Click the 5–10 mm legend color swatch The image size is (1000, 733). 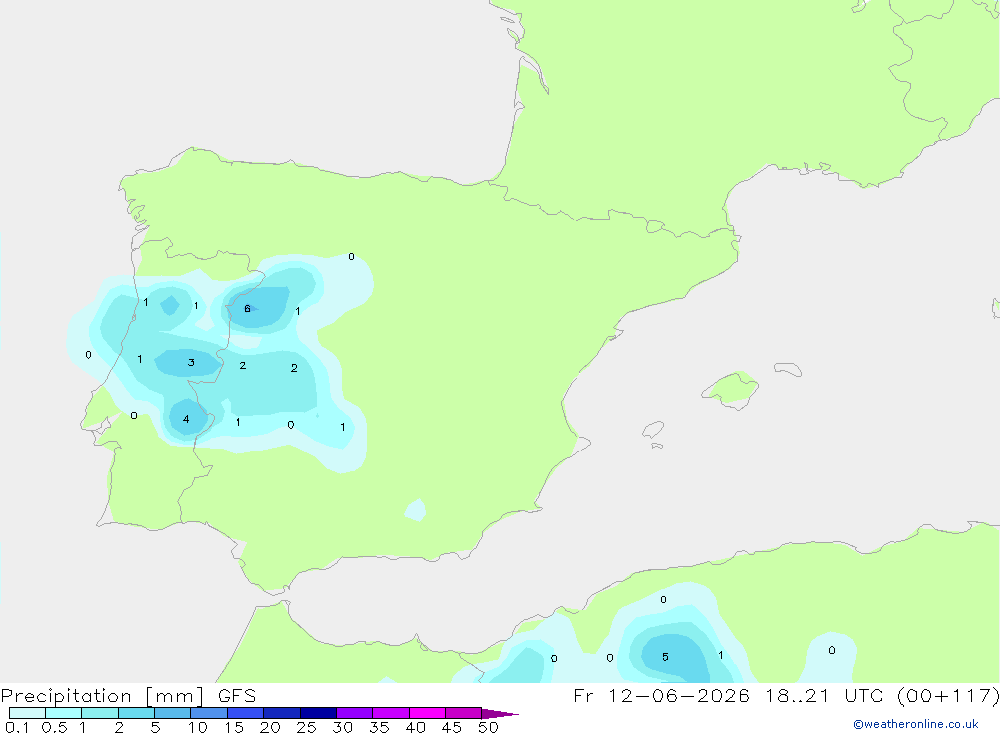pos(173,713)
